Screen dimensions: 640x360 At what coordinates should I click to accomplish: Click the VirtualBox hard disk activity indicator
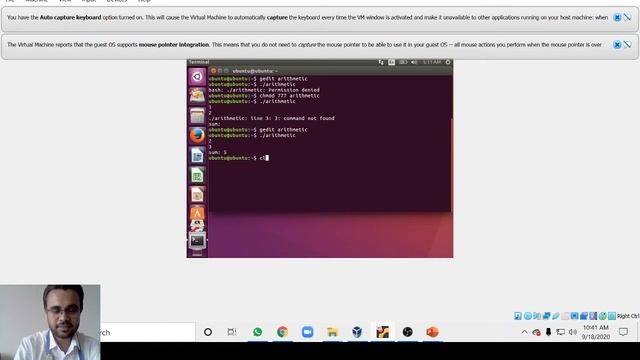518,316
